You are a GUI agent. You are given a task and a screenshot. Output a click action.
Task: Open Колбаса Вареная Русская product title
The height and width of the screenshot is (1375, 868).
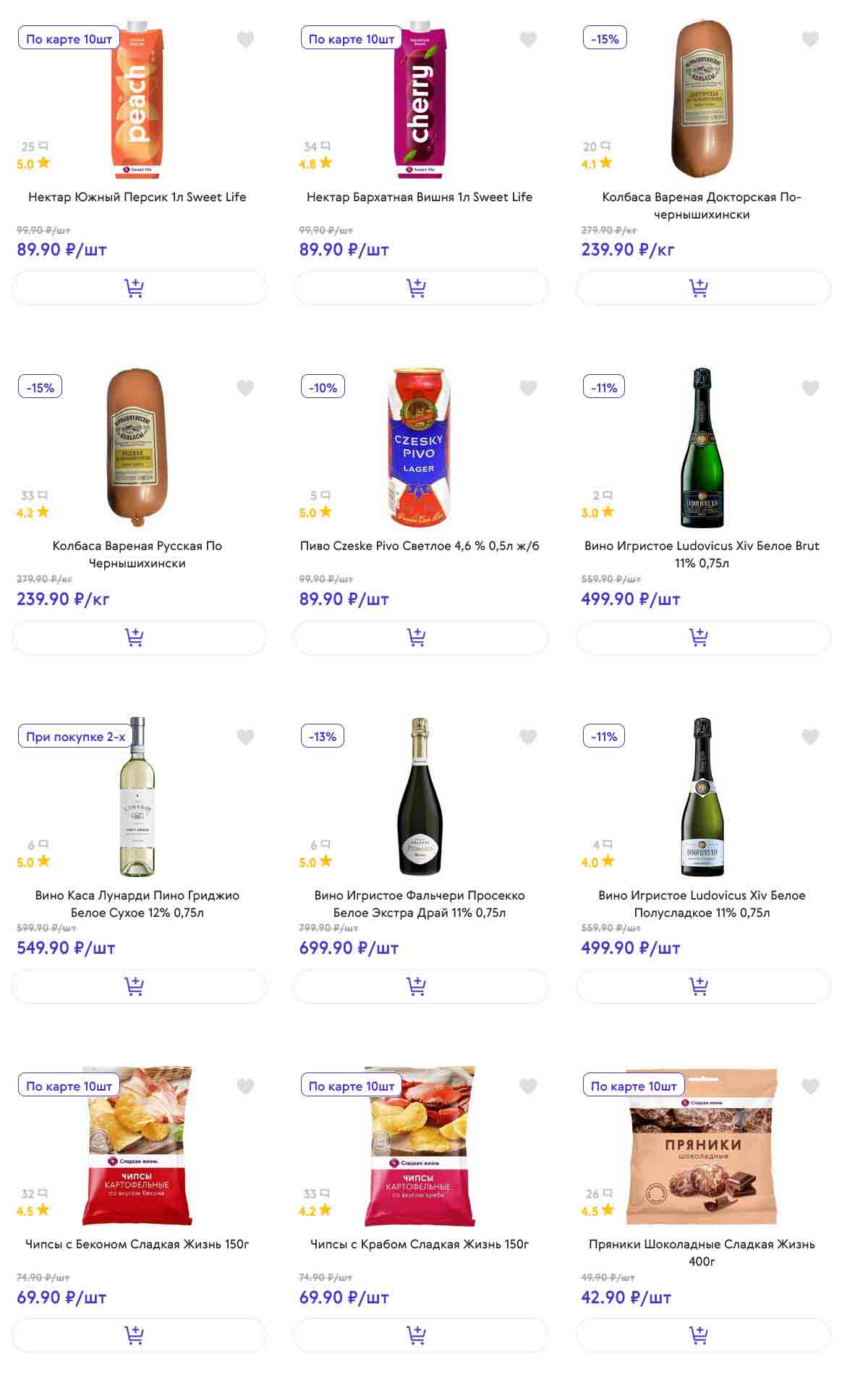pyautogui.click(x=137, y=554)
